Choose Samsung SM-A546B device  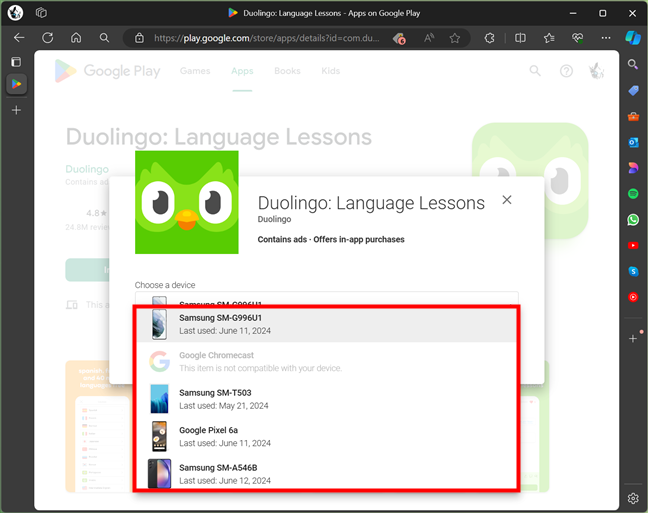click(326, 474)
